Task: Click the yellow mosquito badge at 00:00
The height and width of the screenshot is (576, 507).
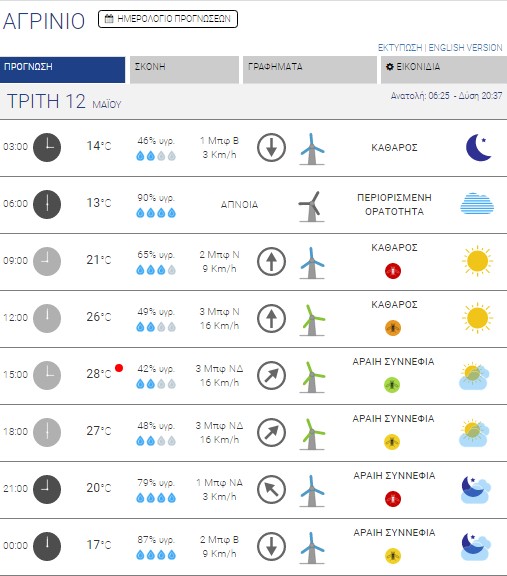Action: pyautogui.click(x=393, y=556)
